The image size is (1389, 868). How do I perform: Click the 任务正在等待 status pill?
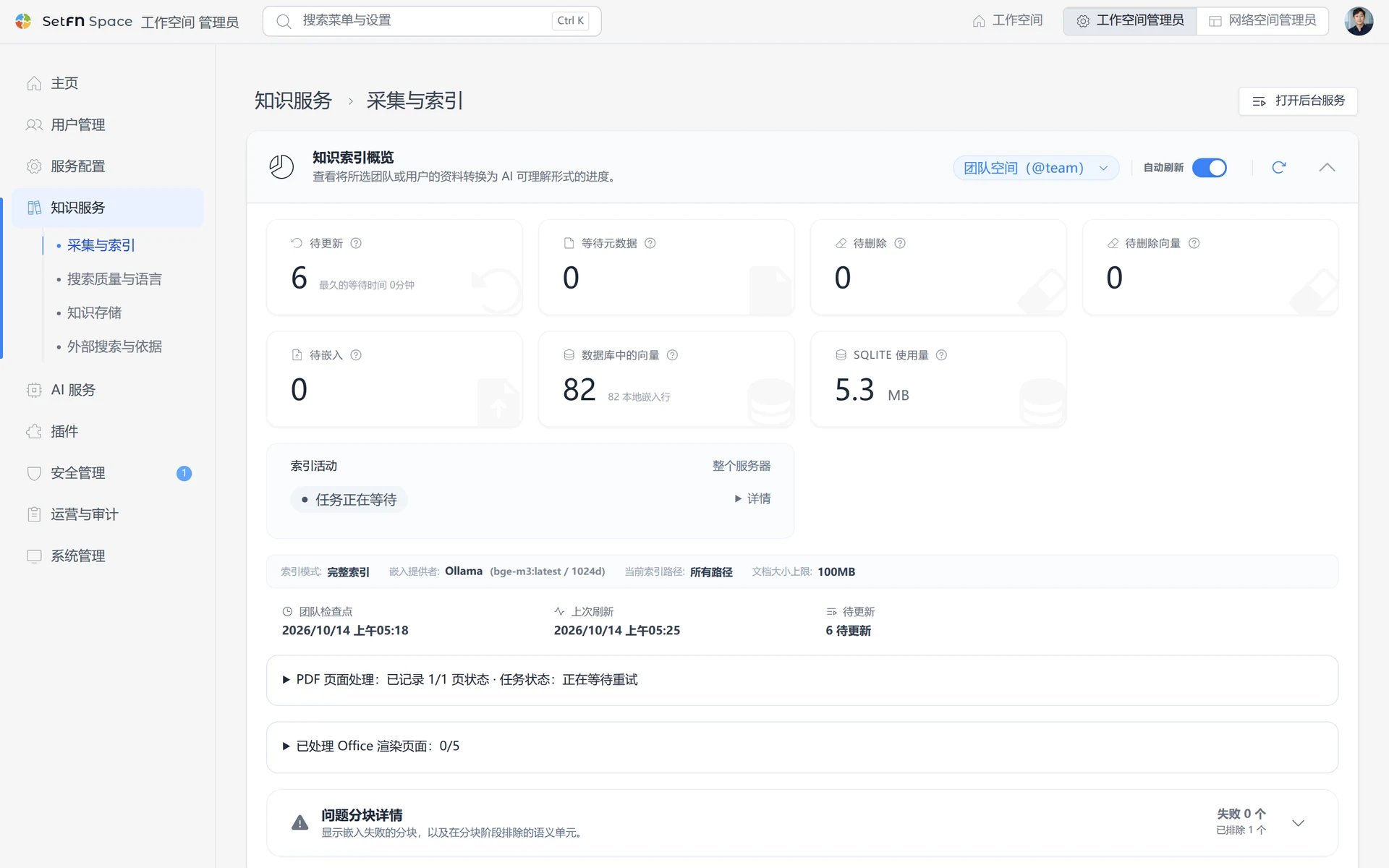pyautogui.click(x=349, y=500)
